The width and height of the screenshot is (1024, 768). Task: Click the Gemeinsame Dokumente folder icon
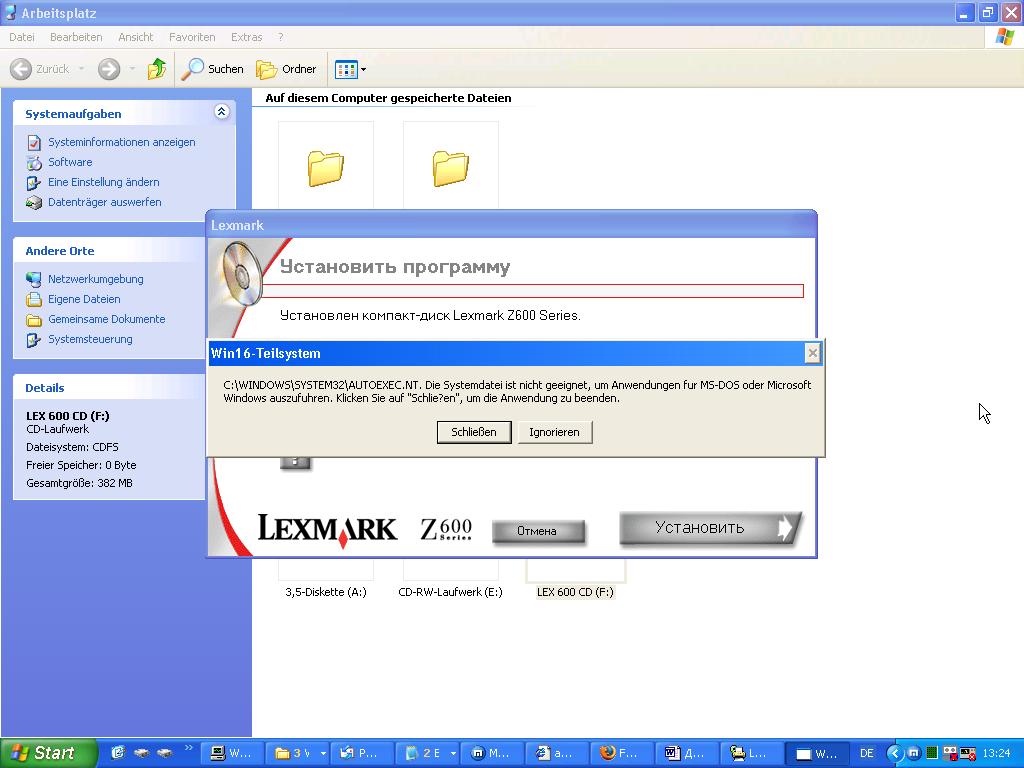pyautogui.click(x=34, y=319)
